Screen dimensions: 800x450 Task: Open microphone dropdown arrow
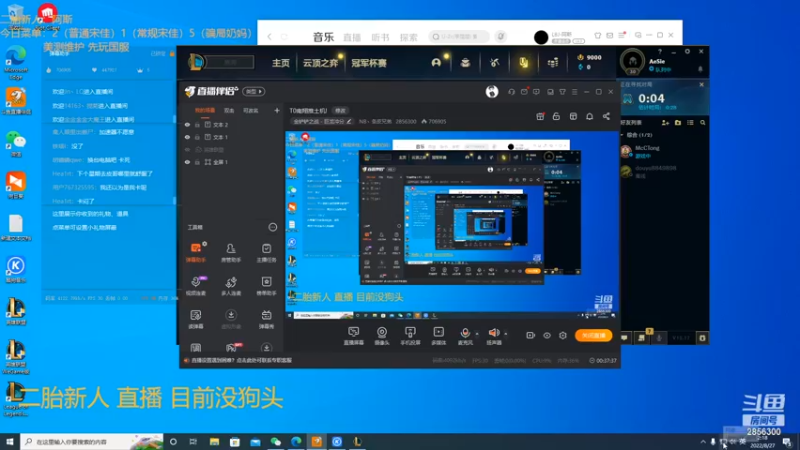coord(477,334)
